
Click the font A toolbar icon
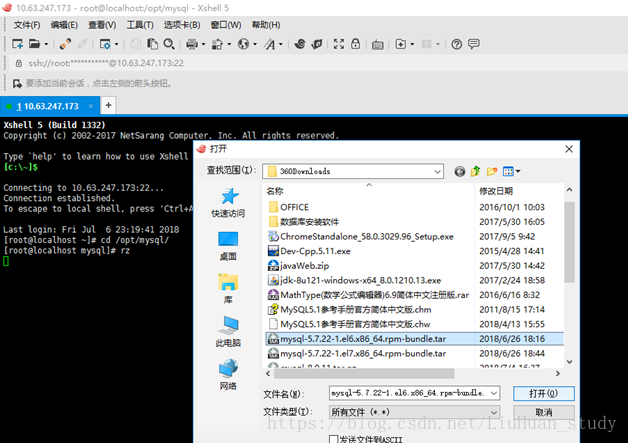[x=270, y=44]
